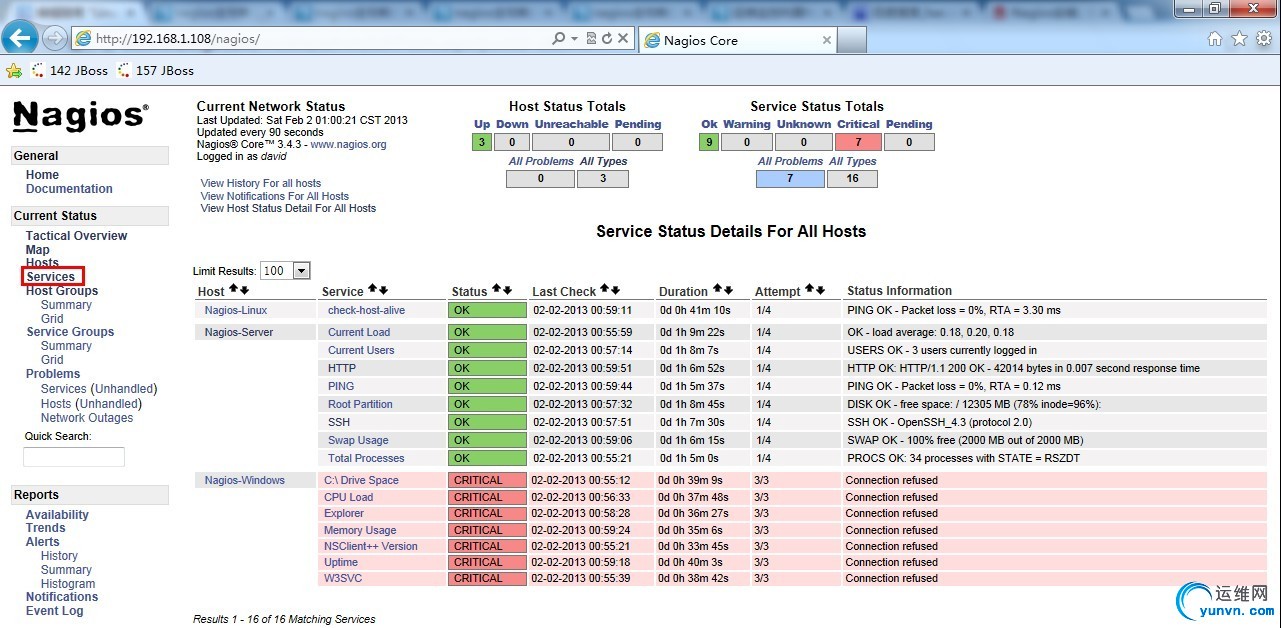Click the Nagios-Server host link

click(239, 332)
